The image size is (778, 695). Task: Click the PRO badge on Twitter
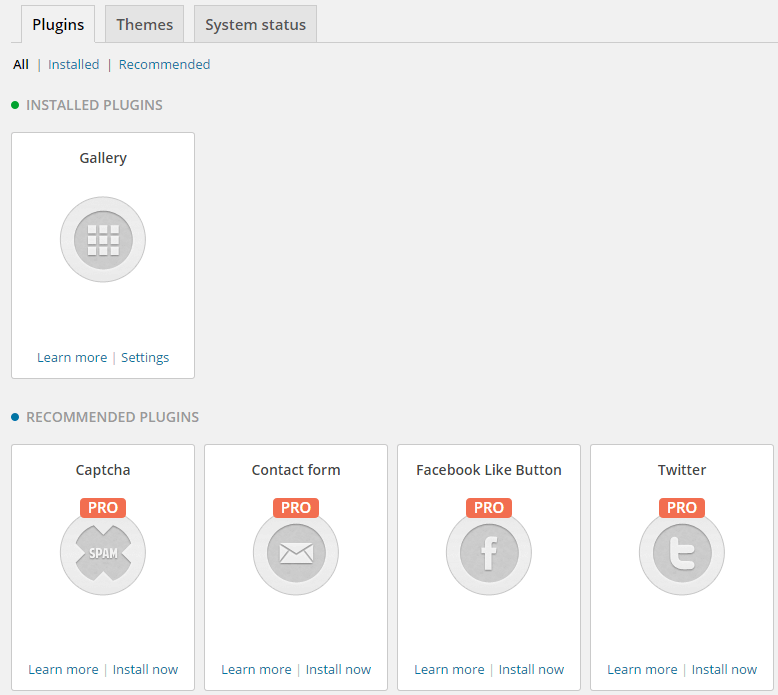click(682, 508)
